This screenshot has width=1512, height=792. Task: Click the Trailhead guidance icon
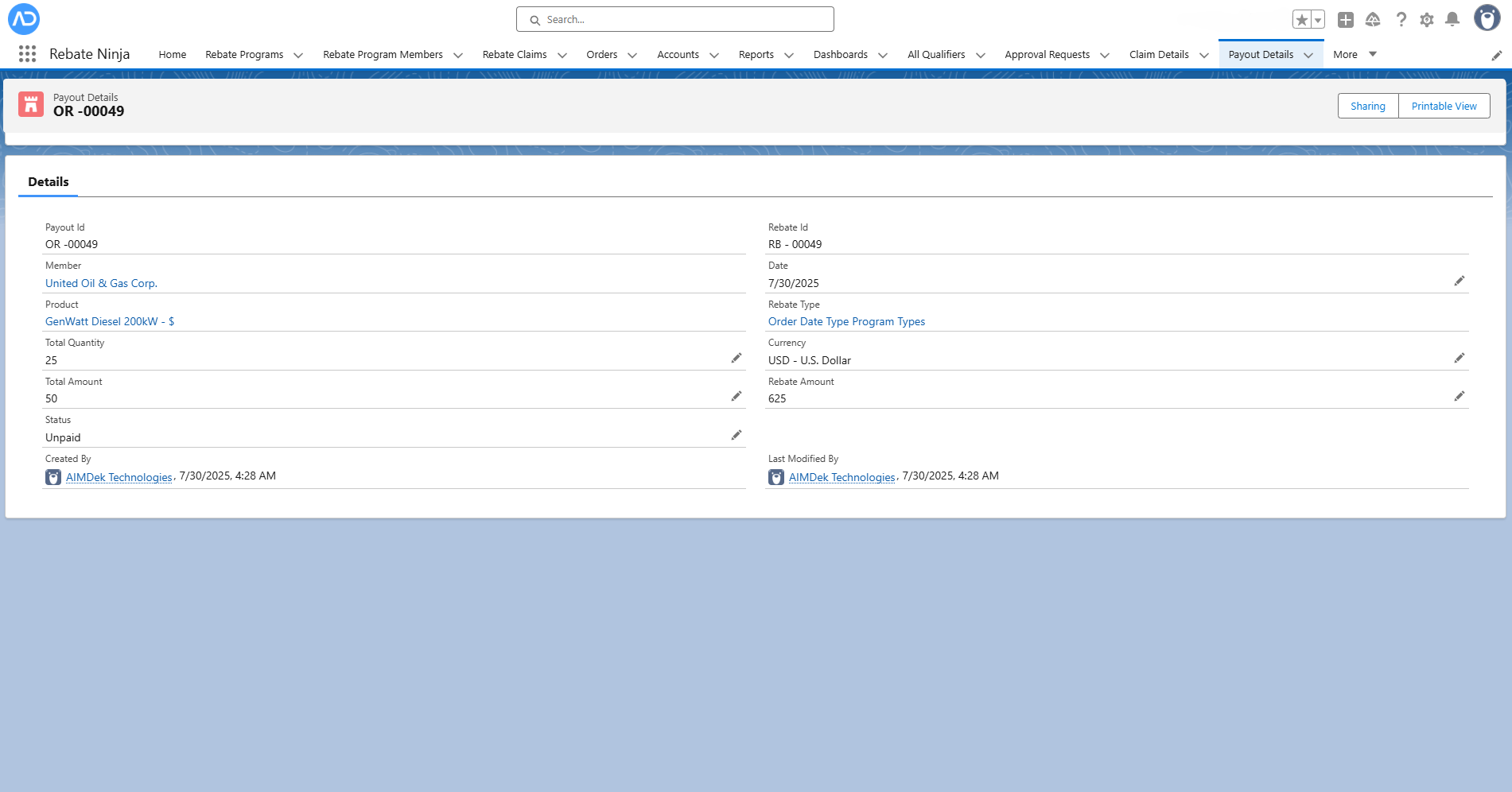pyautogui.click(x=1373, y=20)
